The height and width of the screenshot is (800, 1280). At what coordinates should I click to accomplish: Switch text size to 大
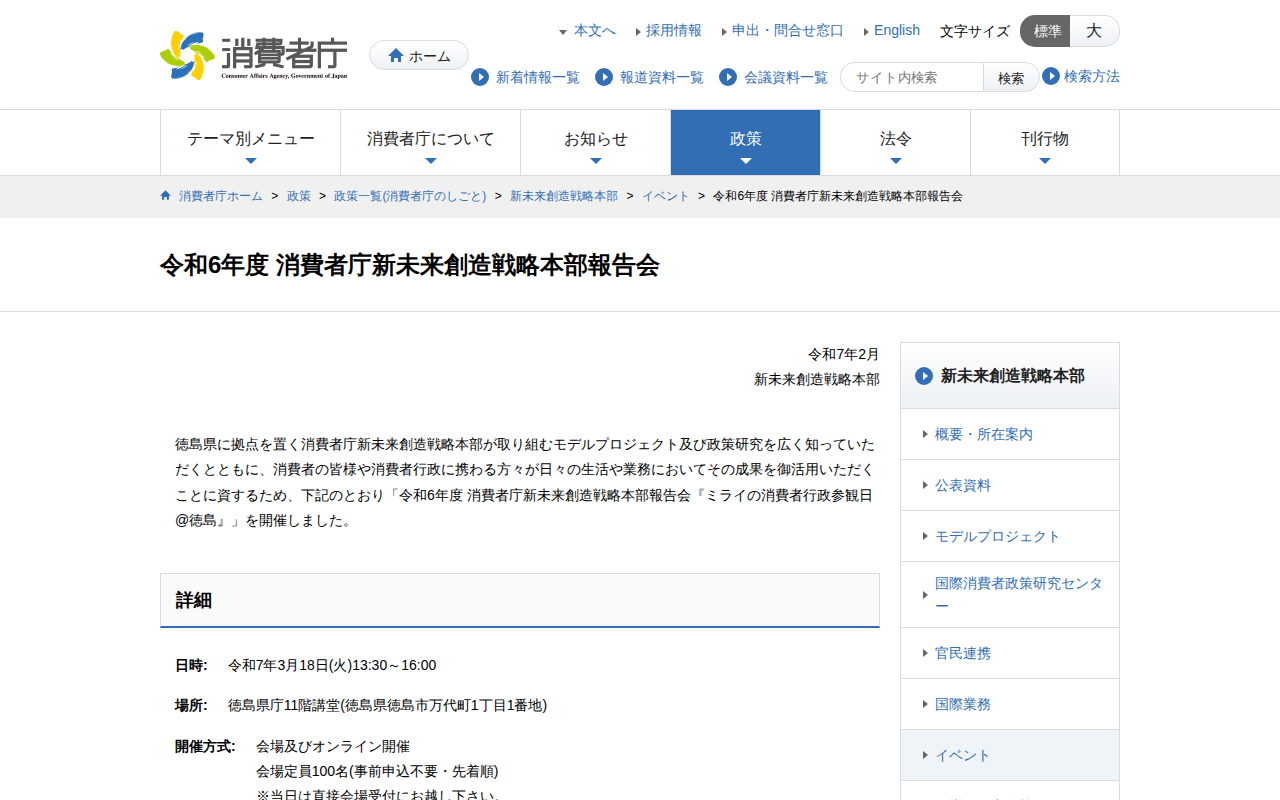click(x=1094, y=31)
